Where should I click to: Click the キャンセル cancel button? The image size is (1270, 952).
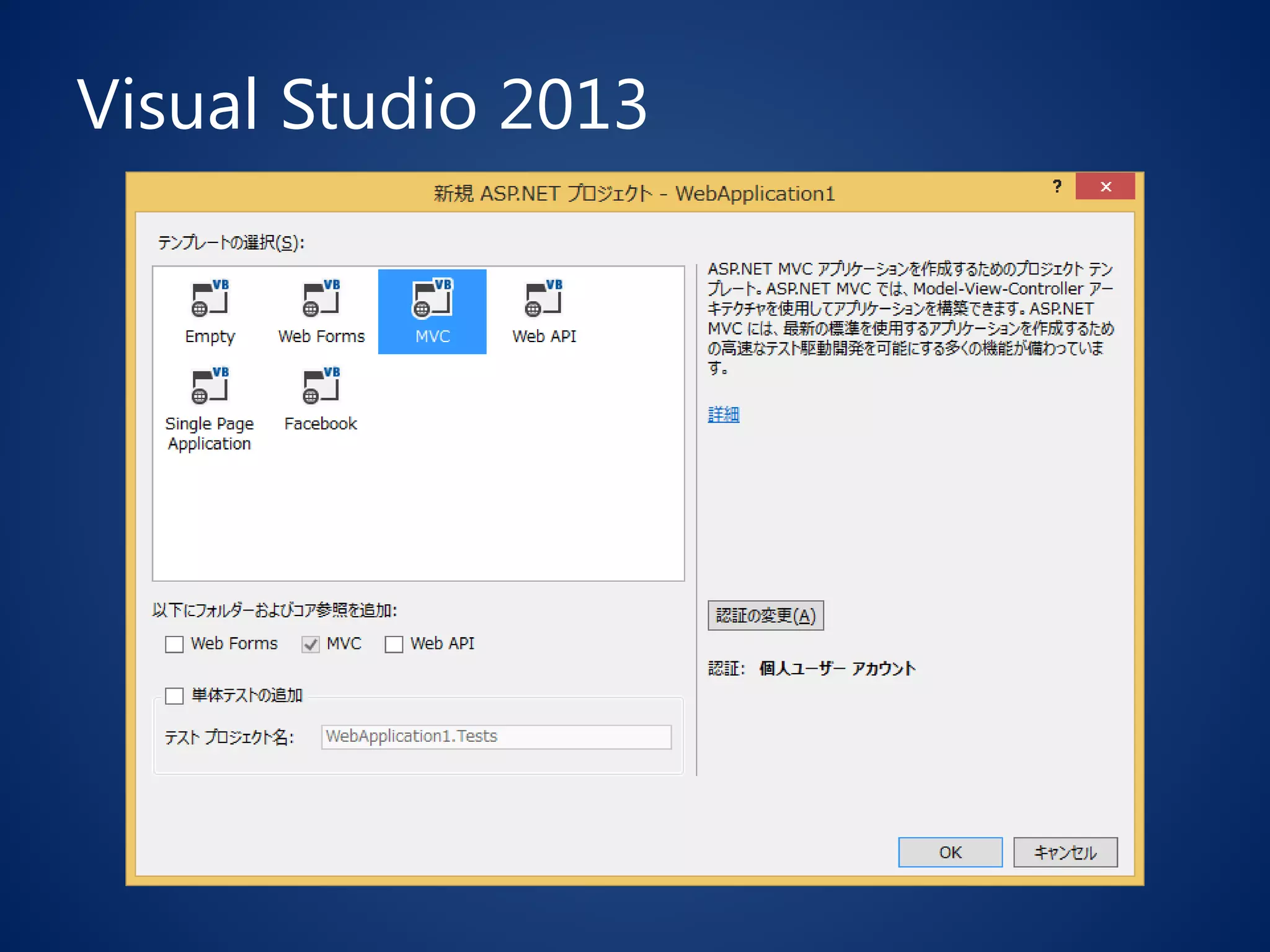(1065, 852)
